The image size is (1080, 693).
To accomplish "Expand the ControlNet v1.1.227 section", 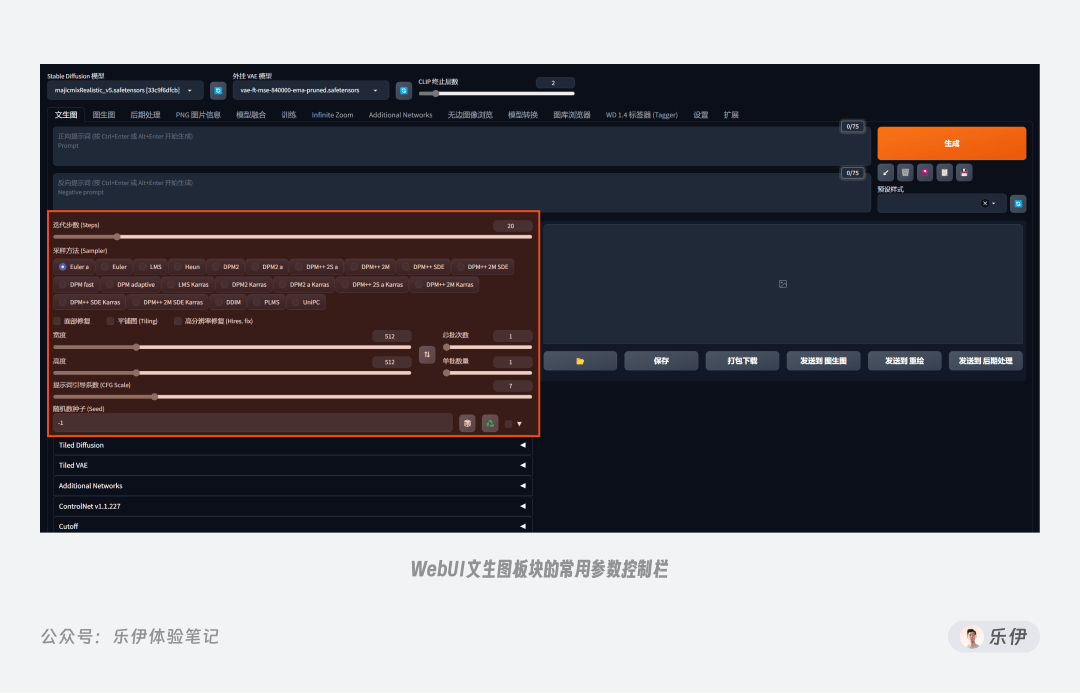I will 292,506.
